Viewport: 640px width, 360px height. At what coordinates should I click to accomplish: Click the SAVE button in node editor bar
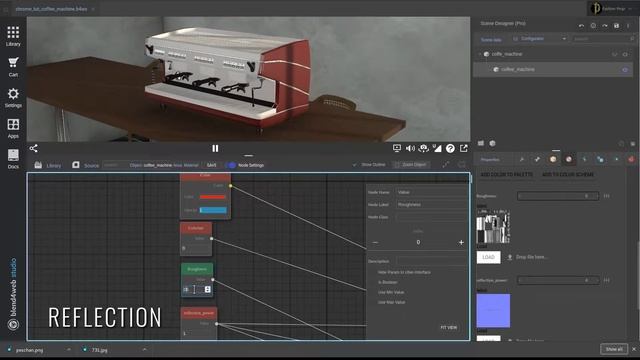pyautogui.click(x=211, y=165)
